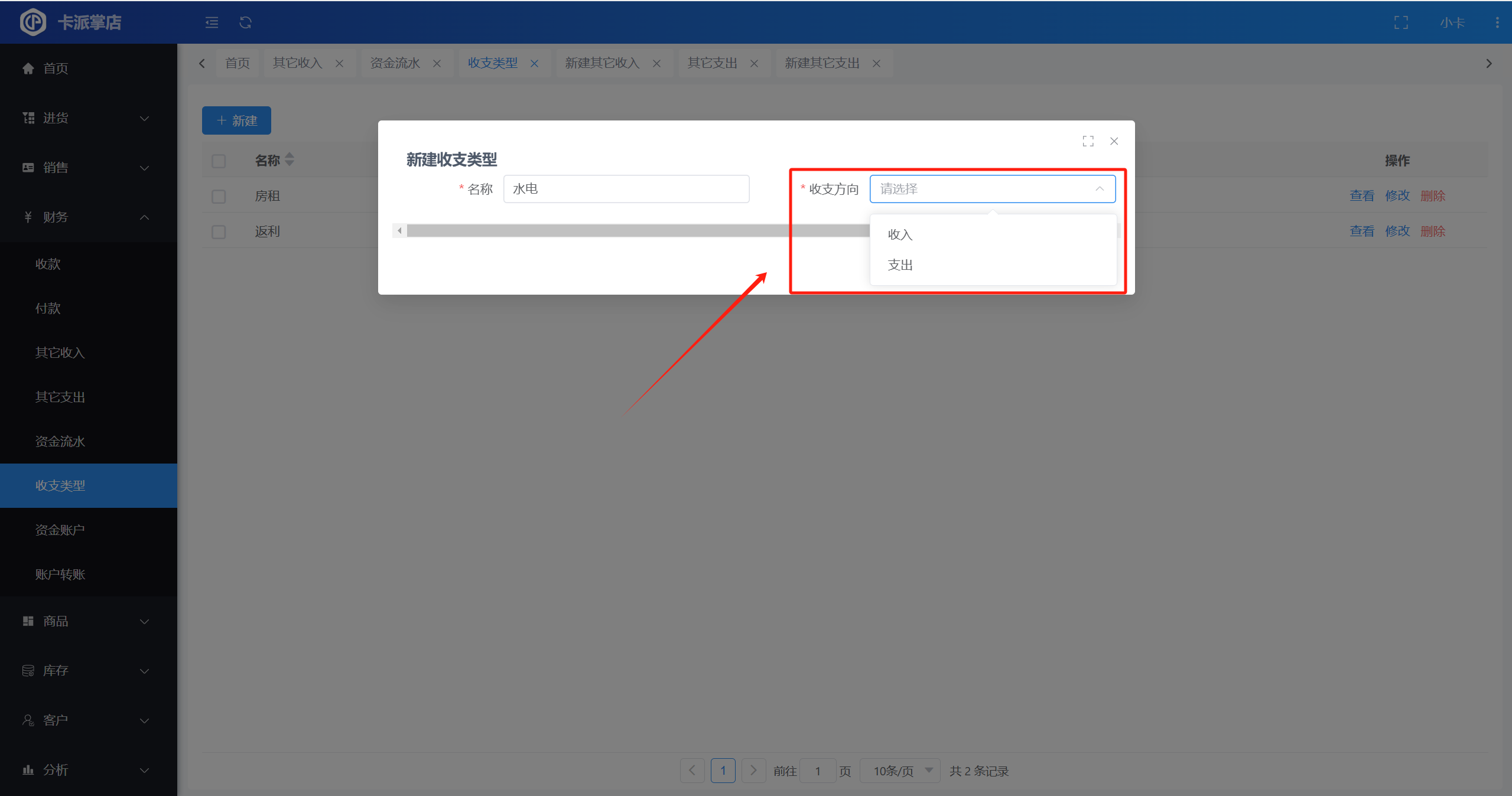This screenshot has height=796, width=1512.
Task: Open the three-dot more options icon
Action: tap(1497, 22)
